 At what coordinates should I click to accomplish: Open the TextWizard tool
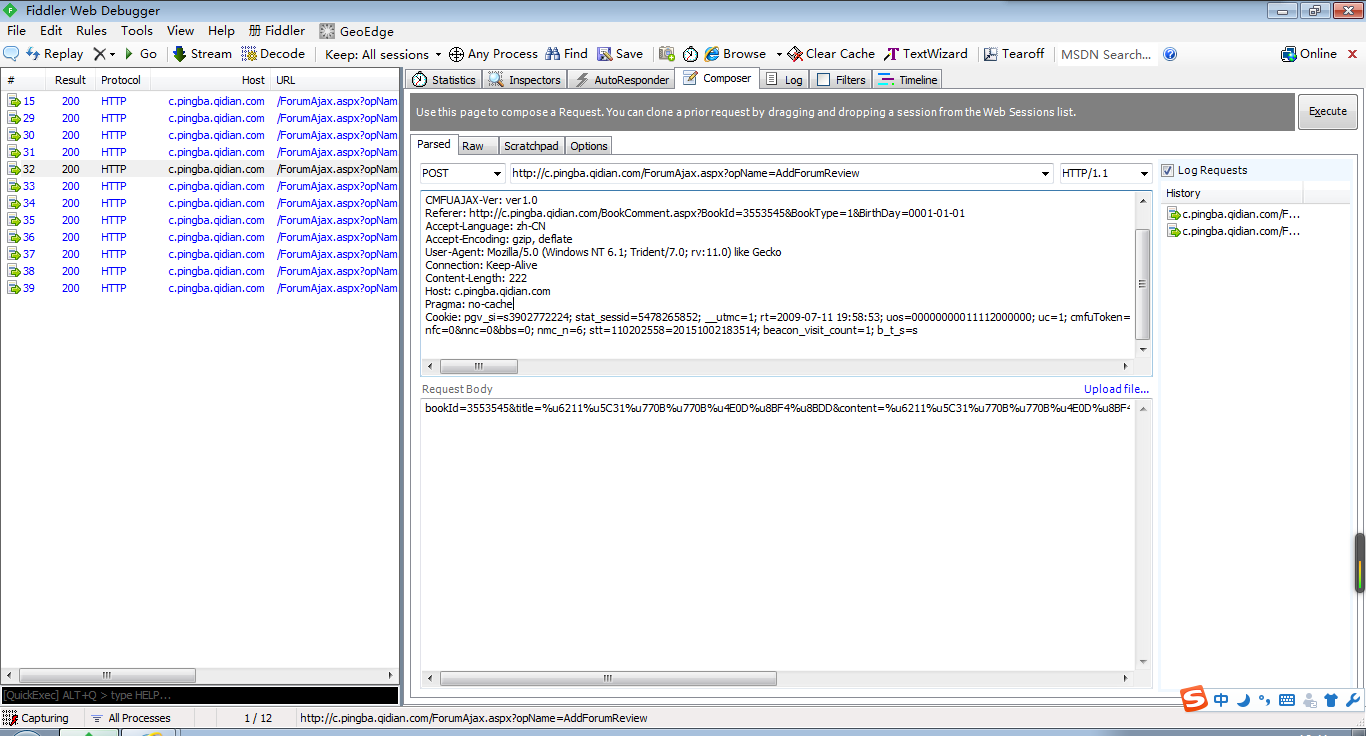(926, 54)
